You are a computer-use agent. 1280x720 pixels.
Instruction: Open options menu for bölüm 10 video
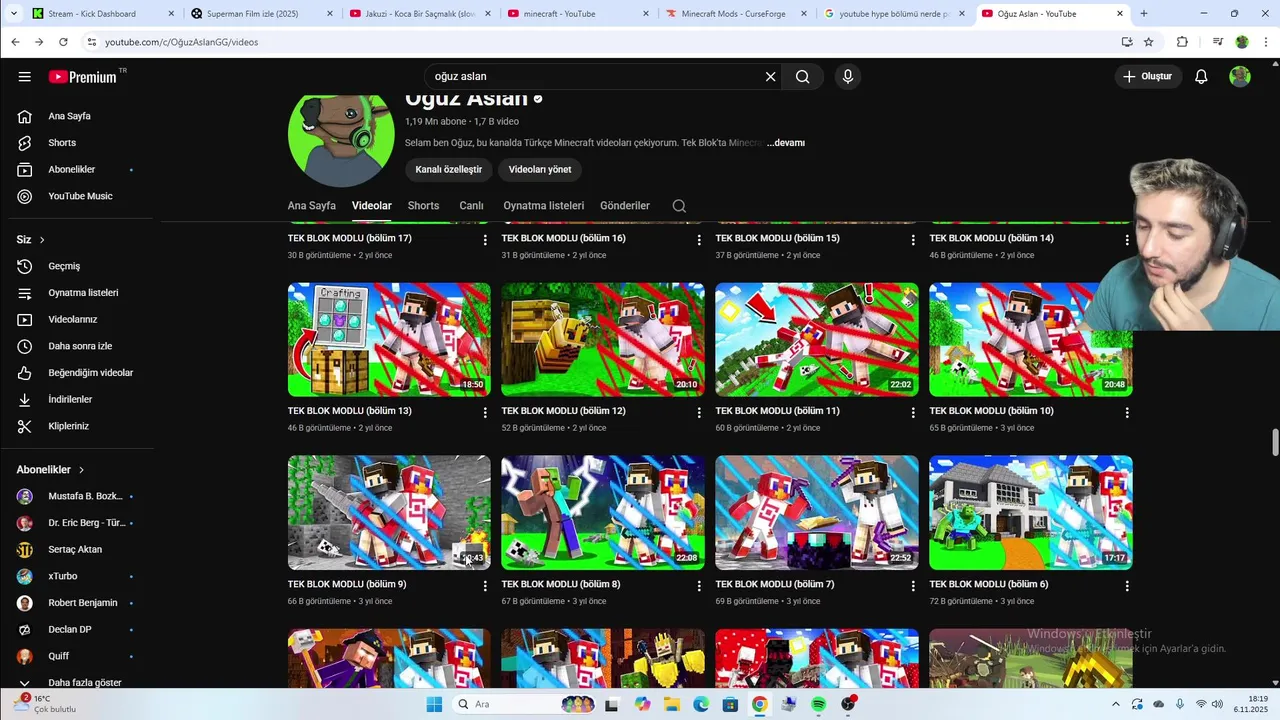pos(1127,413)
